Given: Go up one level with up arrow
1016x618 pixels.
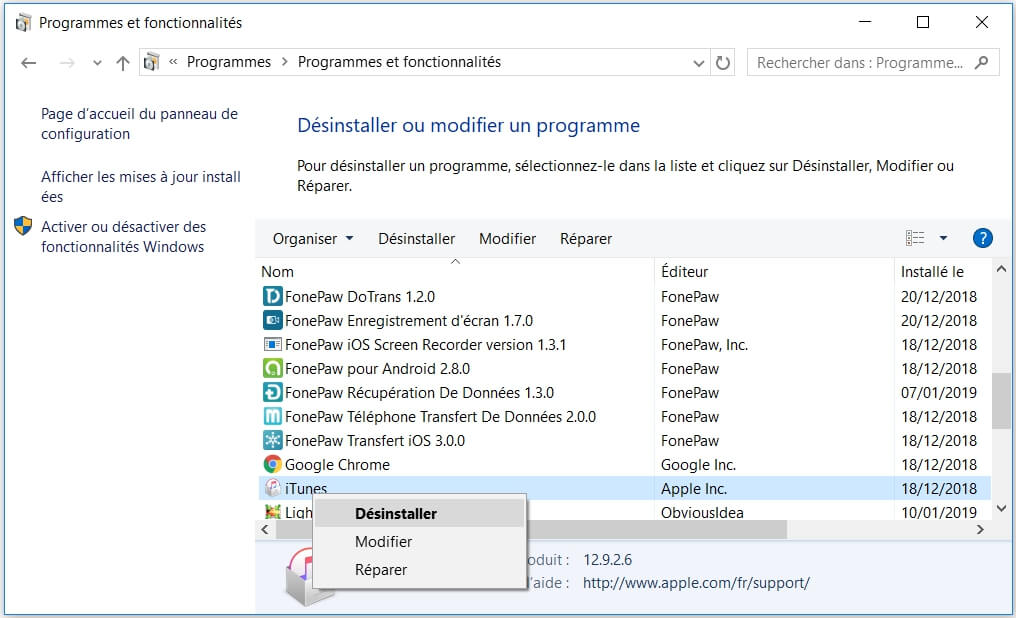Looking at the screenshot, I should click(122, 63).
